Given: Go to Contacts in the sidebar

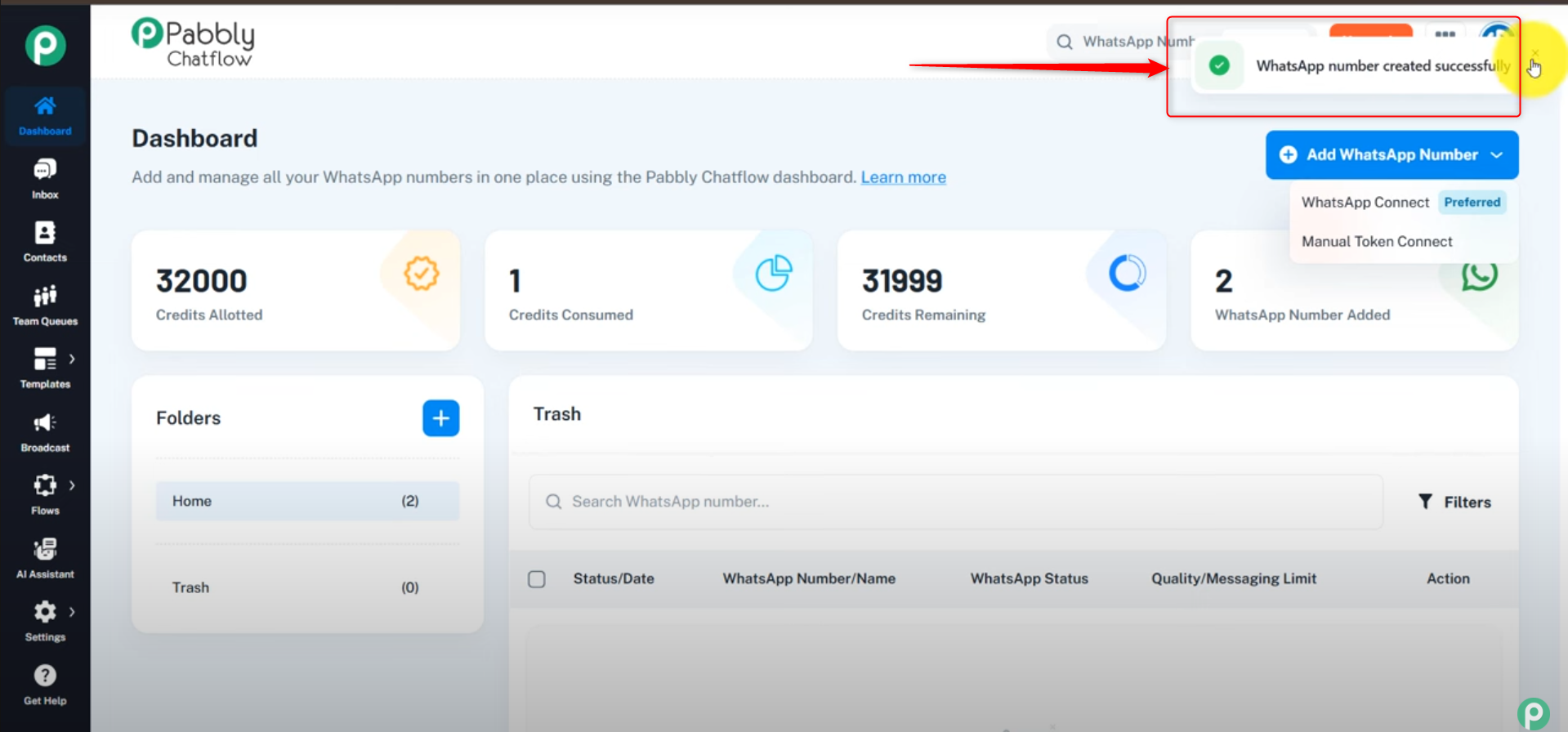Looking at the screenshot, I should tap(45, 242).
